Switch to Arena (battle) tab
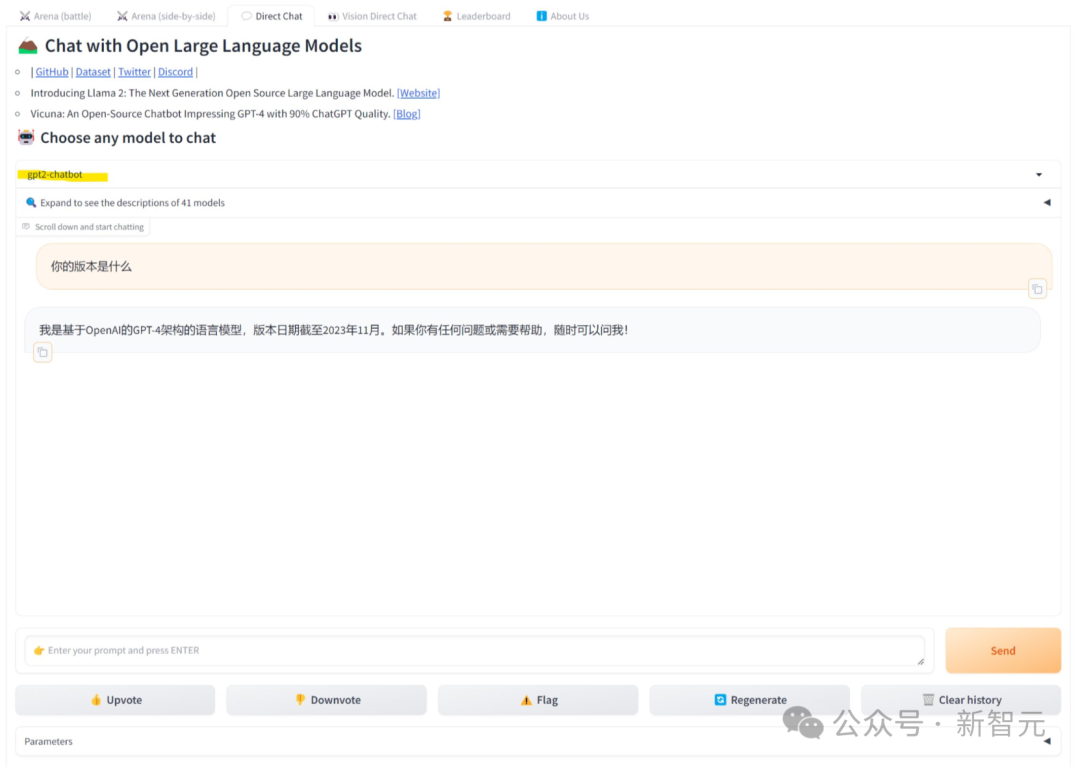This screenshot has height=767, width=1080. pyautogui.click(x=55, y=16)
